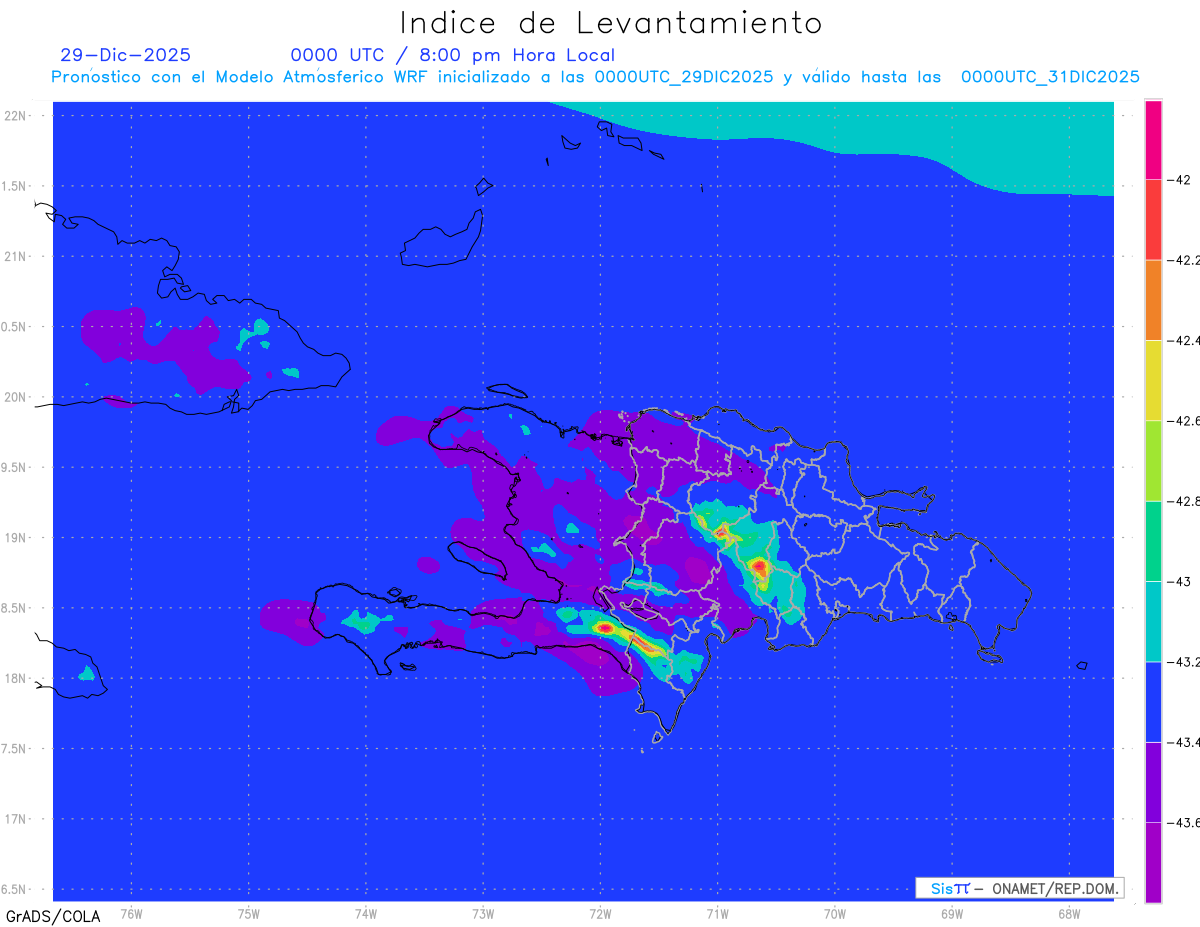
Task: Select the date label '29-Dic-2025'
Action: pyautogui.click(x=126, y=55)
